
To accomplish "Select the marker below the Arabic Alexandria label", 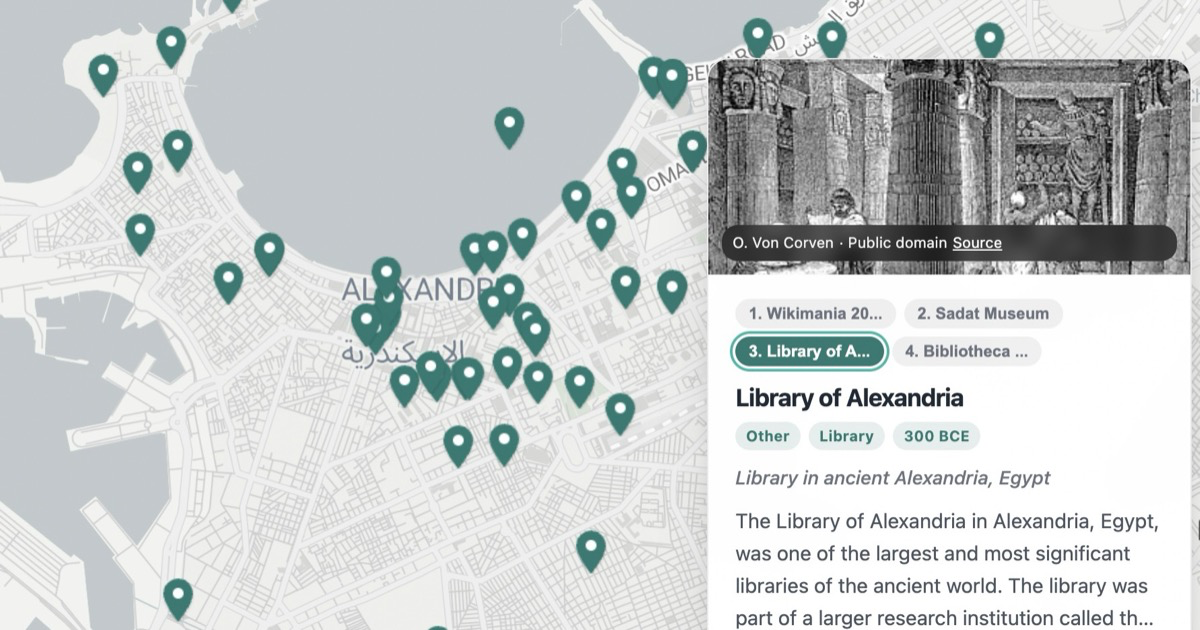I will point(405,378).
